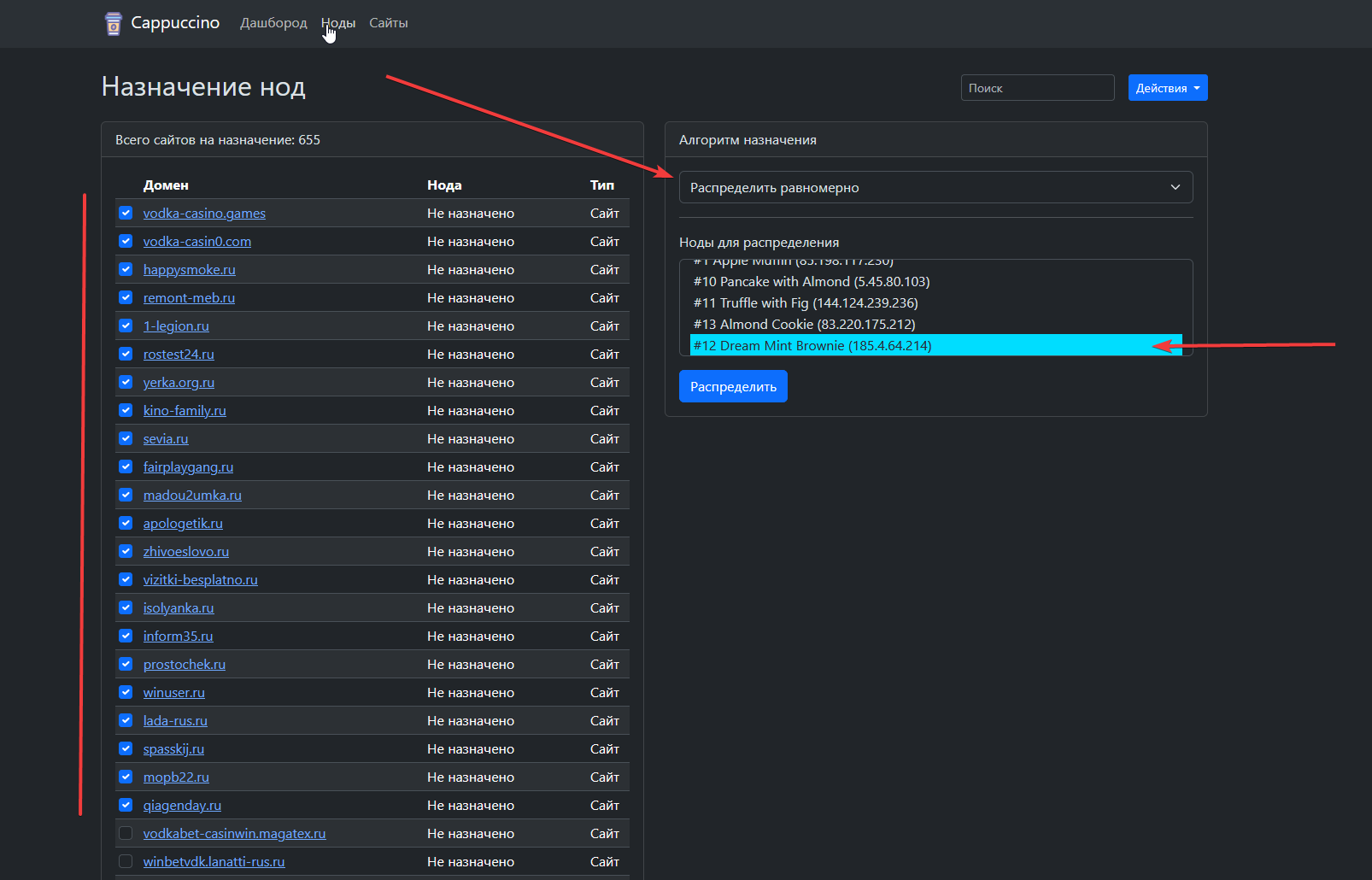Viewport: 1372px width, 880px height.
Task: Pick node #13 Almond Cookie in list
Action: click(804, 325)
